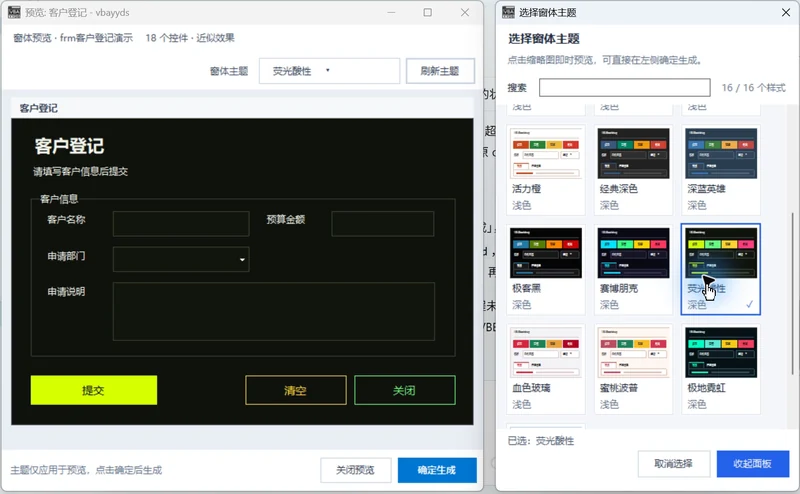Image resolution: width=800 pixels, height=494 pixels.
Task: Click the 请填写客户信息后提交 subtitle text
Action: [81, 171]
